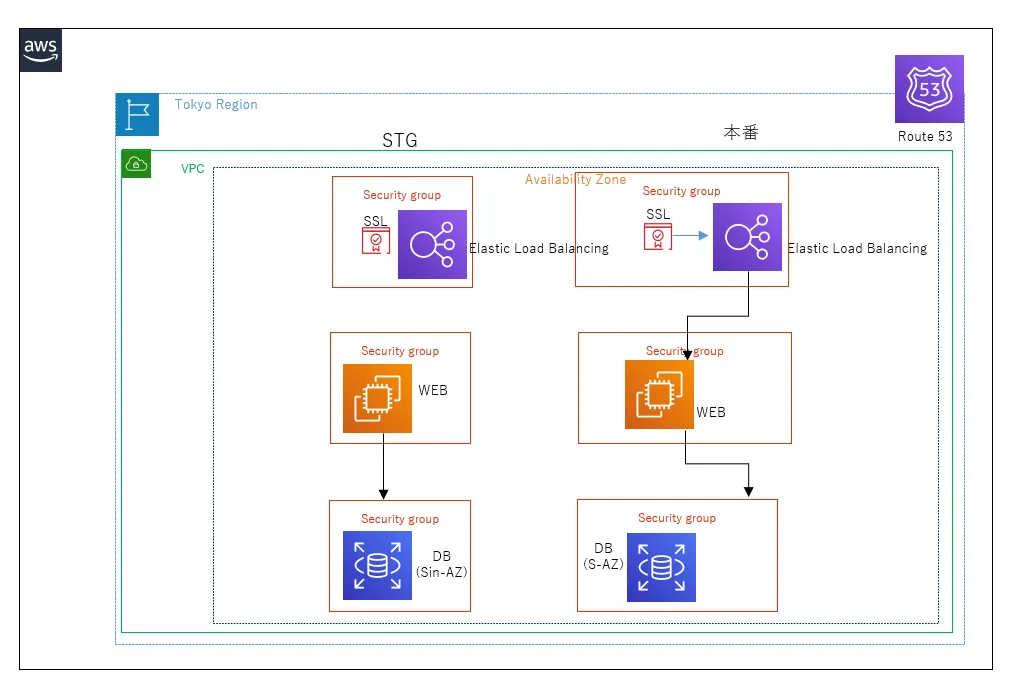Viewport: 1023px width, 691px height.
Task: Click the production SSL certificate icon
Action: tap(658, 236)
